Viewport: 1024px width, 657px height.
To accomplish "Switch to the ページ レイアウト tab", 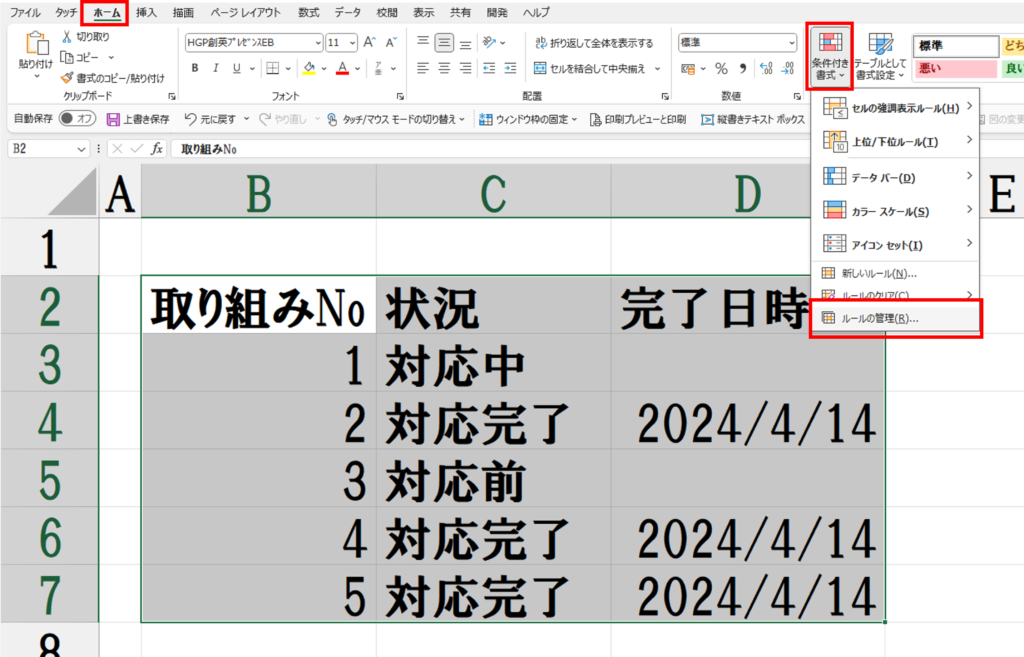I will [246, 12].
